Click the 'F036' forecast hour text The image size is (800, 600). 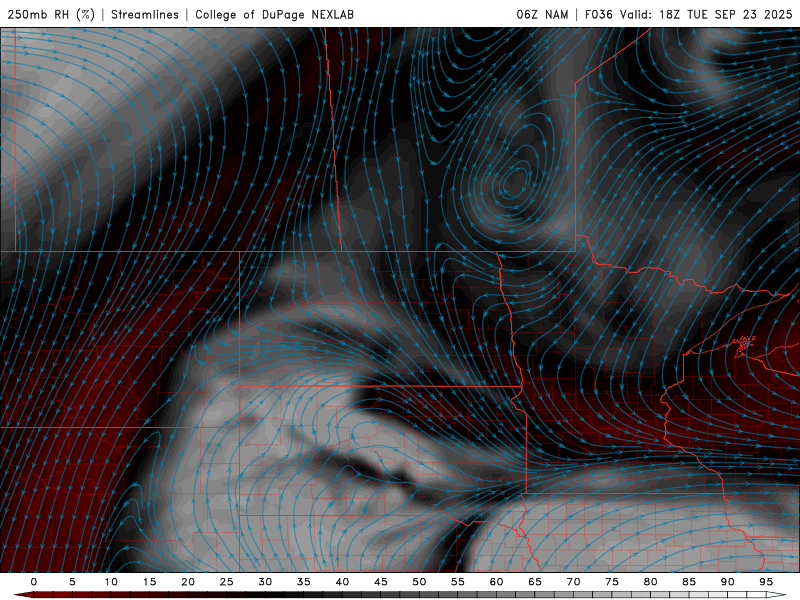(x=599, y=14)
